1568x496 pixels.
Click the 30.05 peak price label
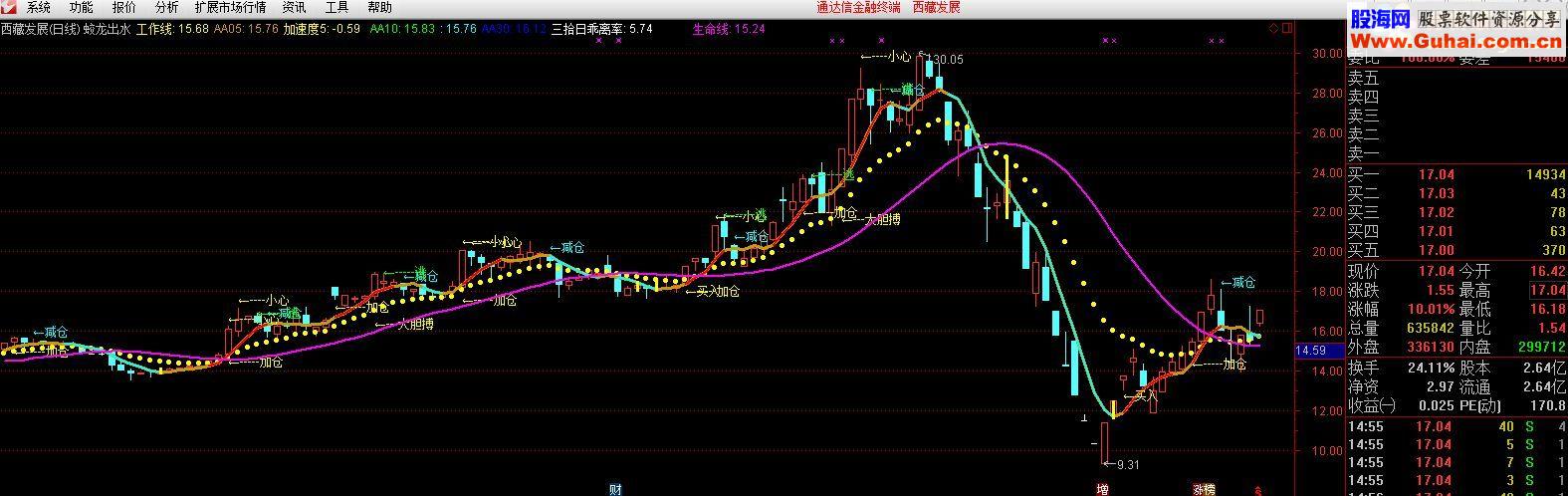point(947,60)
